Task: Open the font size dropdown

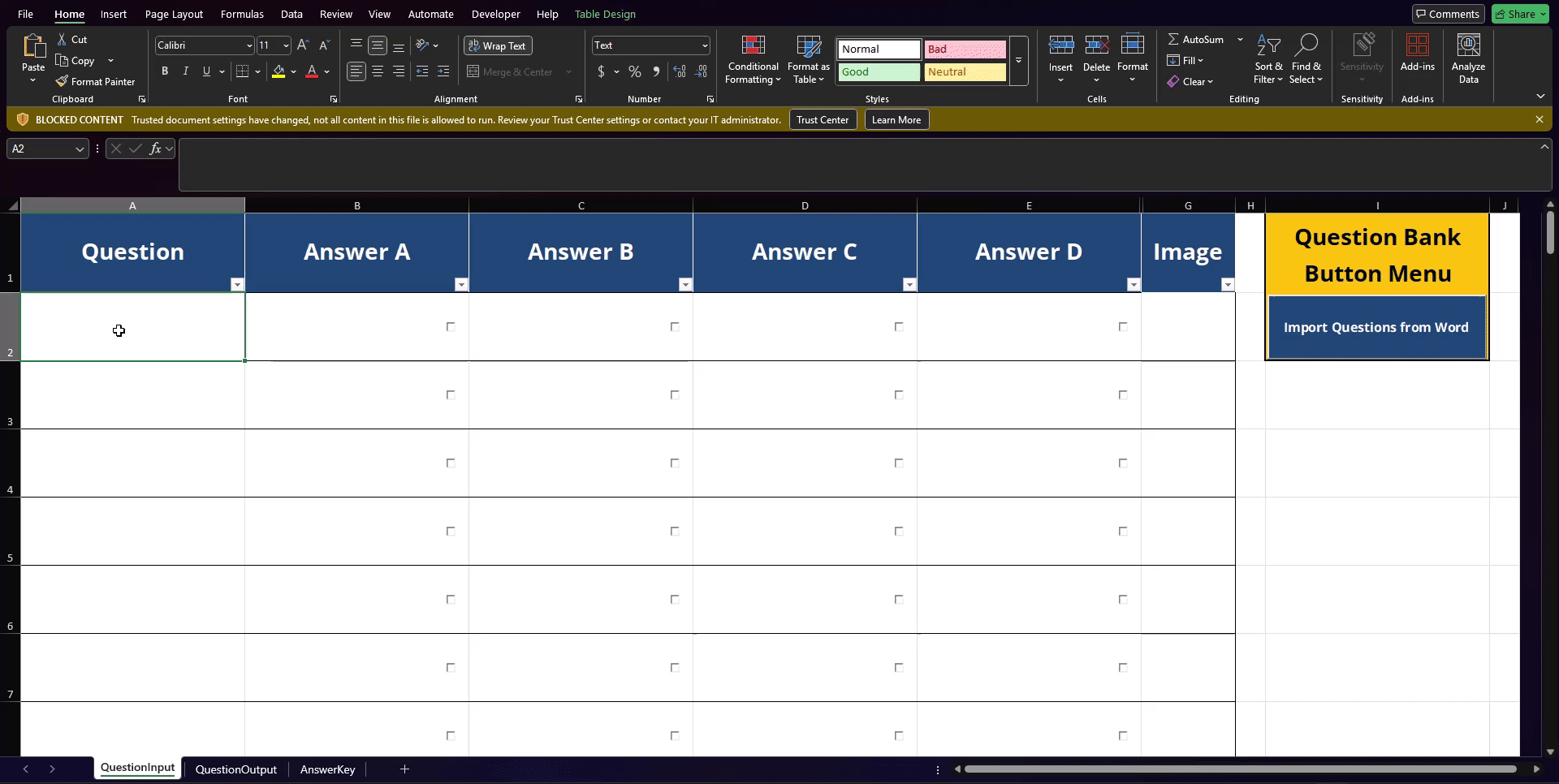Action: [285, 45]
